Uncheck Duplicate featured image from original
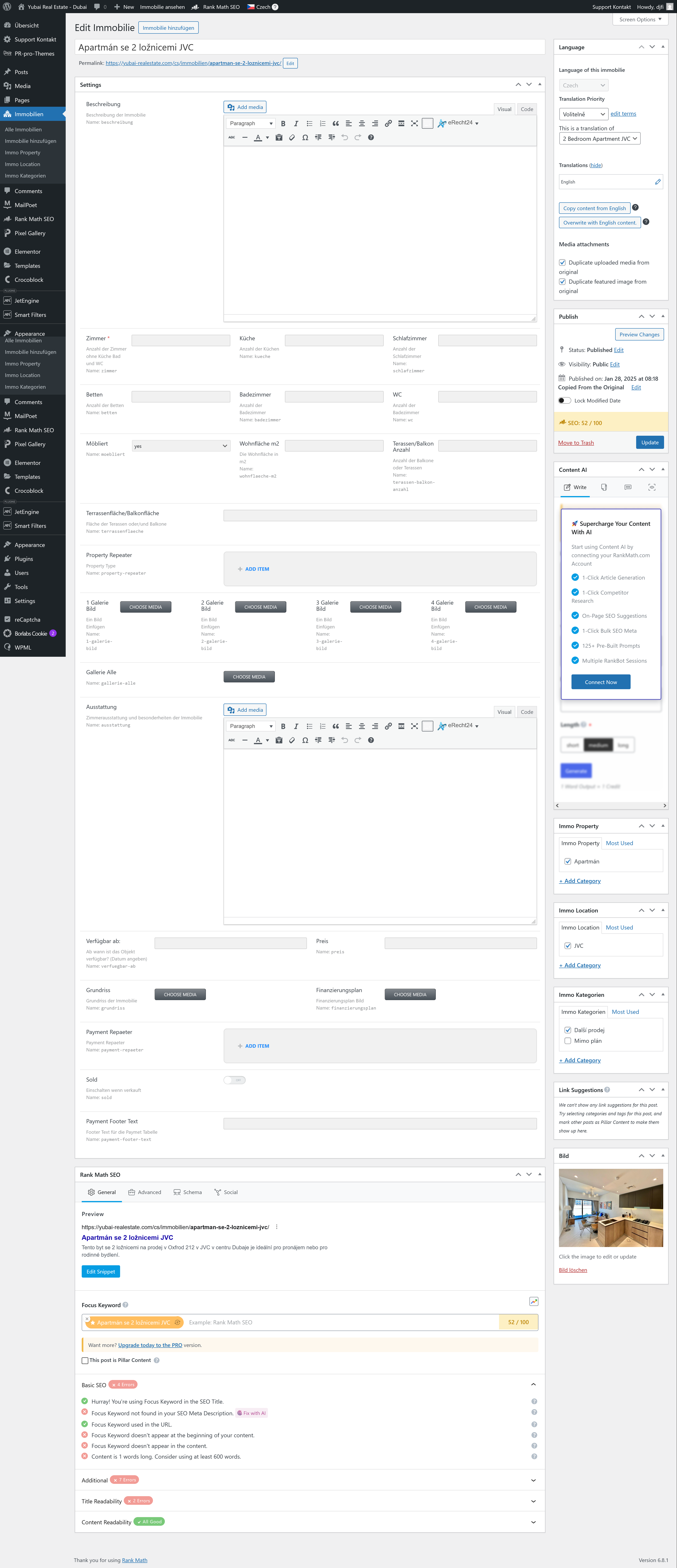Viewport: 677px width, 1568px height. (x=562, y=282)
